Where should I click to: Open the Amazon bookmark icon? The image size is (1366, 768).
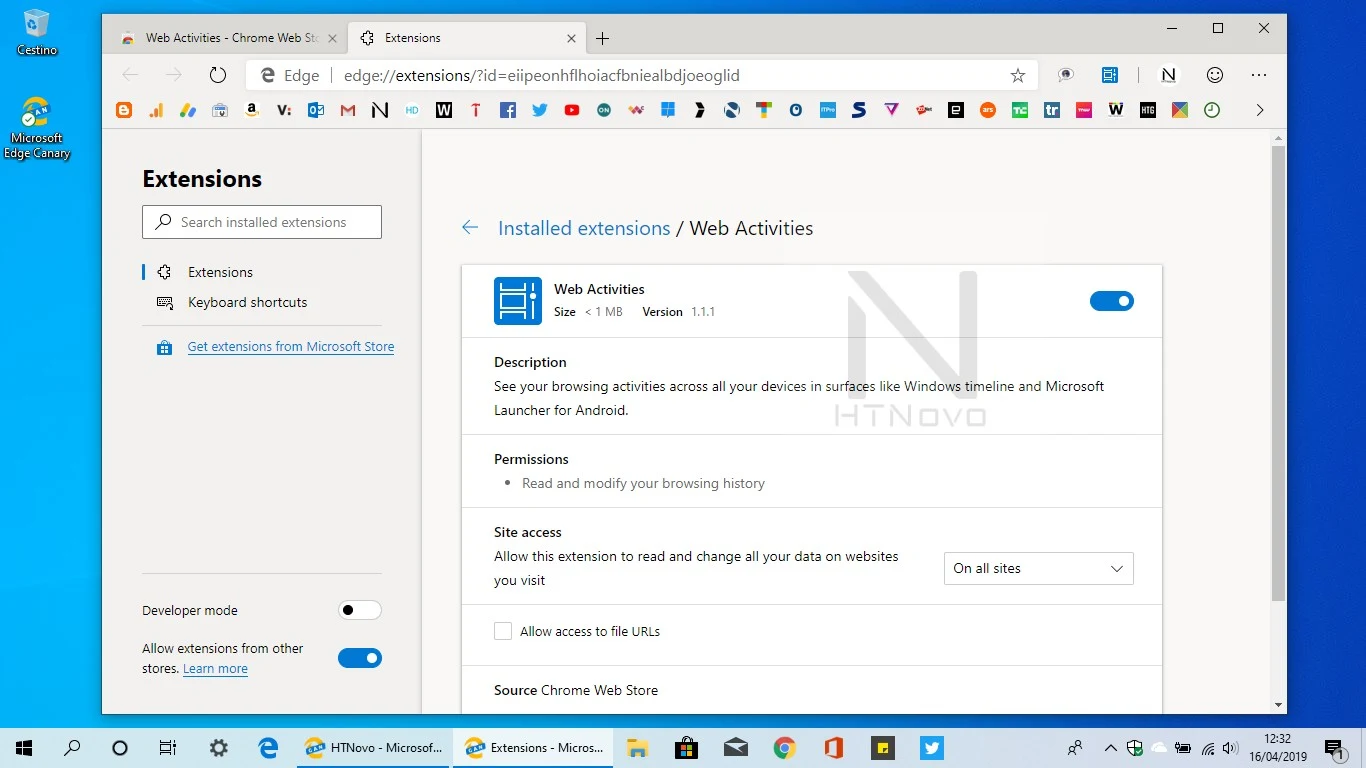pyautogui.click(x=252, y=111)
